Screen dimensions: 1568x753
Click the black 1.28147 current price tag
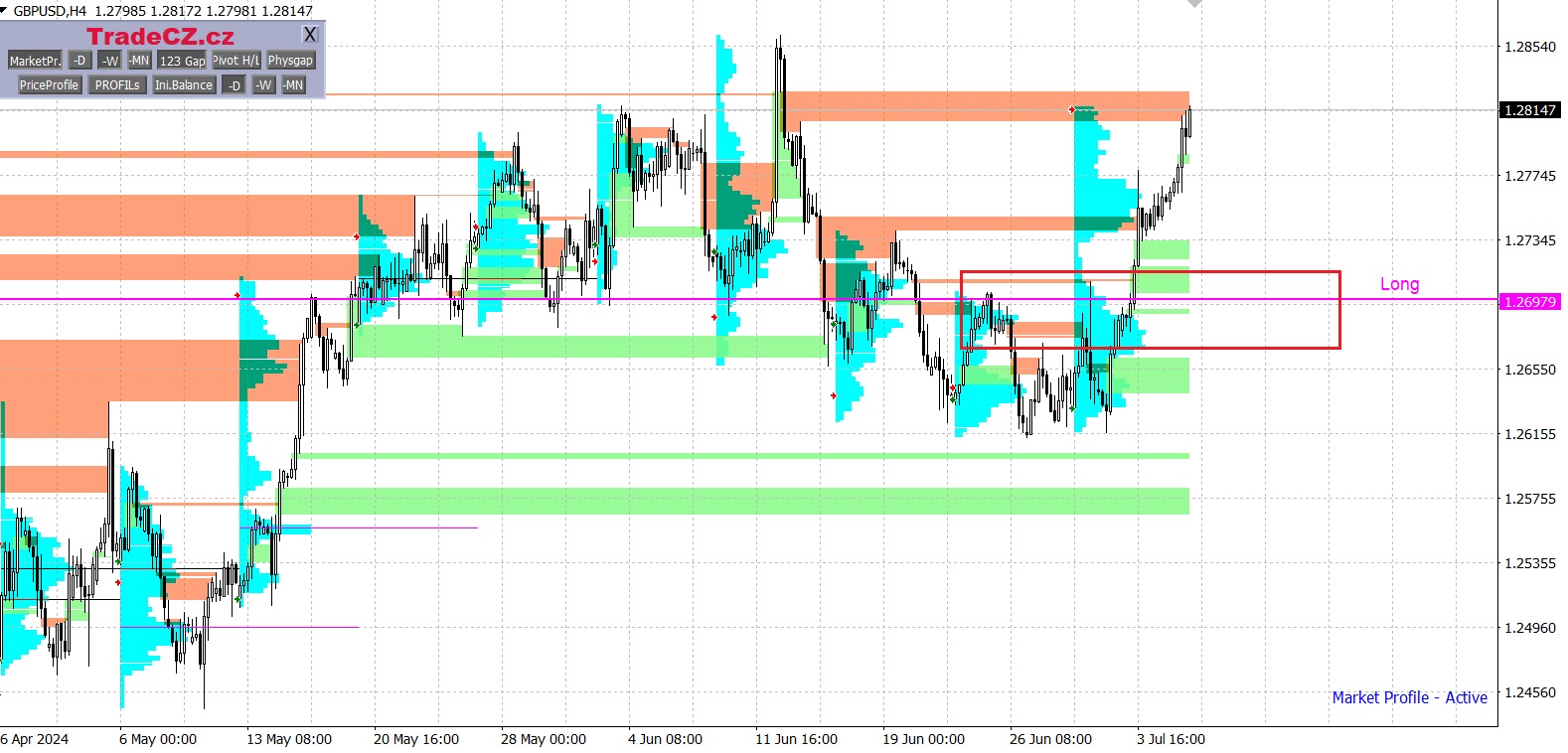click(1529, 110)
